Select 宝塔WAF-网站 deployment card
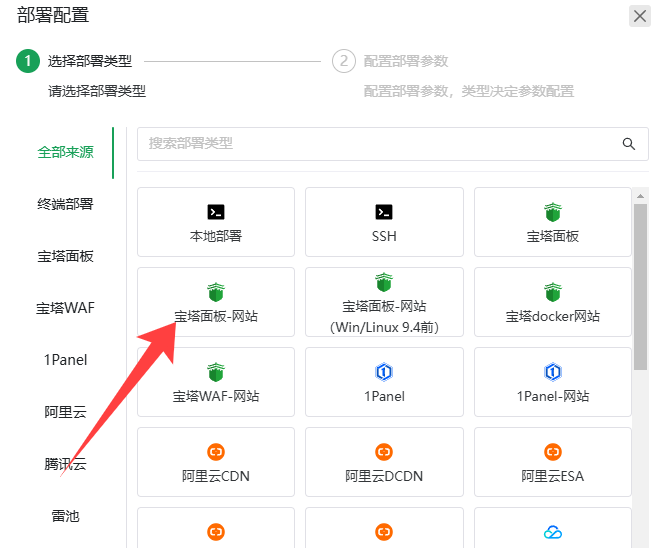Screen dimensions: 657x548 pyautogui.click(x=216, y=381)
